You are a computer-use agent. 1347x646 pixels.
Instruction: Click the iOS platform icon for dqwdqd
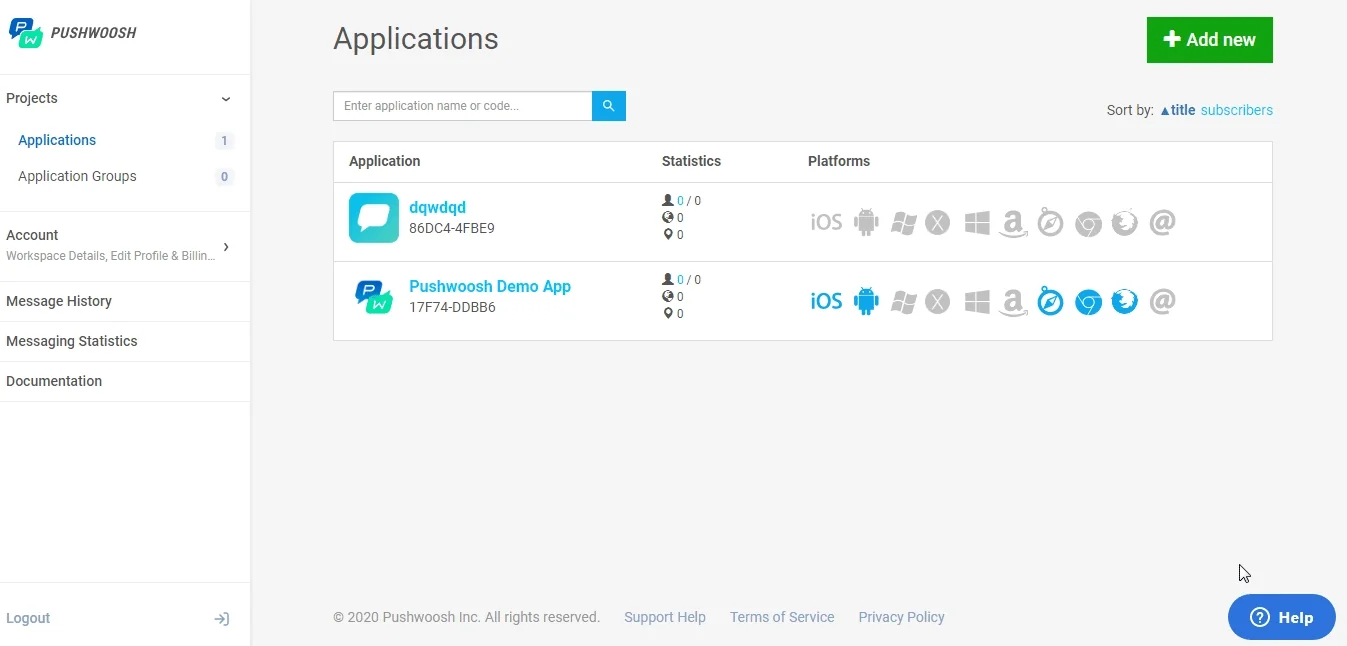[826, 222]
